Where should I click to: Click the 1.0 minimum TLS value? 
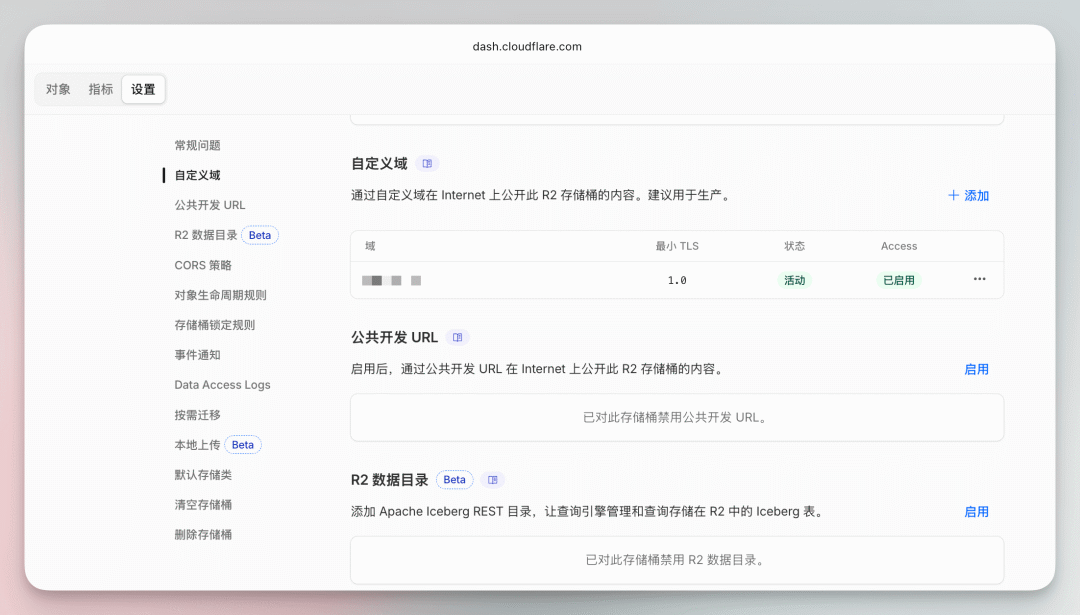(x=677, y=280)
